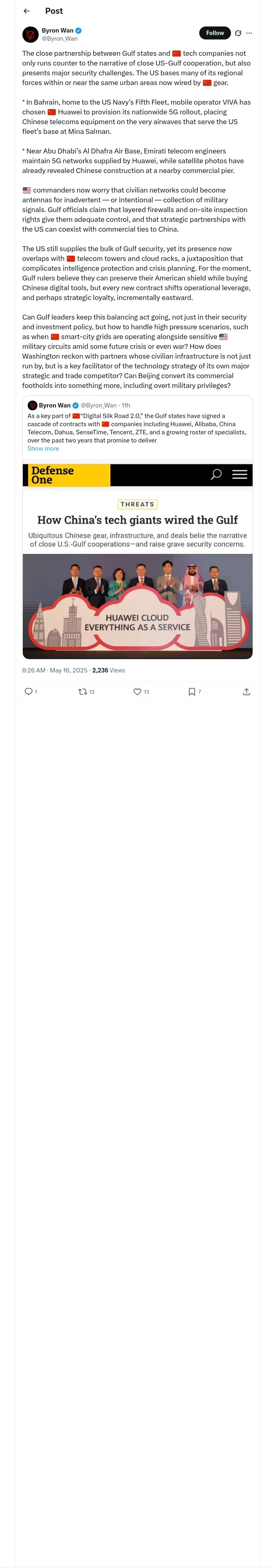This screenshot has width=275, height=1568.
Task: Open the more options ellipsis menu
Action: (249, 33)
